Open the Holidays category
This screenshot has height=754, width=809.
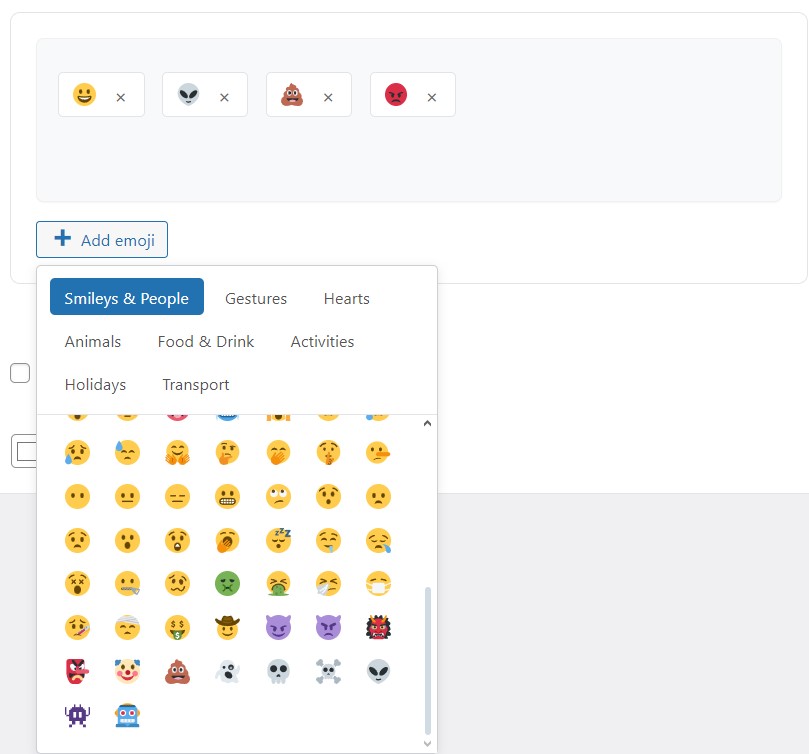pos(95,384)
